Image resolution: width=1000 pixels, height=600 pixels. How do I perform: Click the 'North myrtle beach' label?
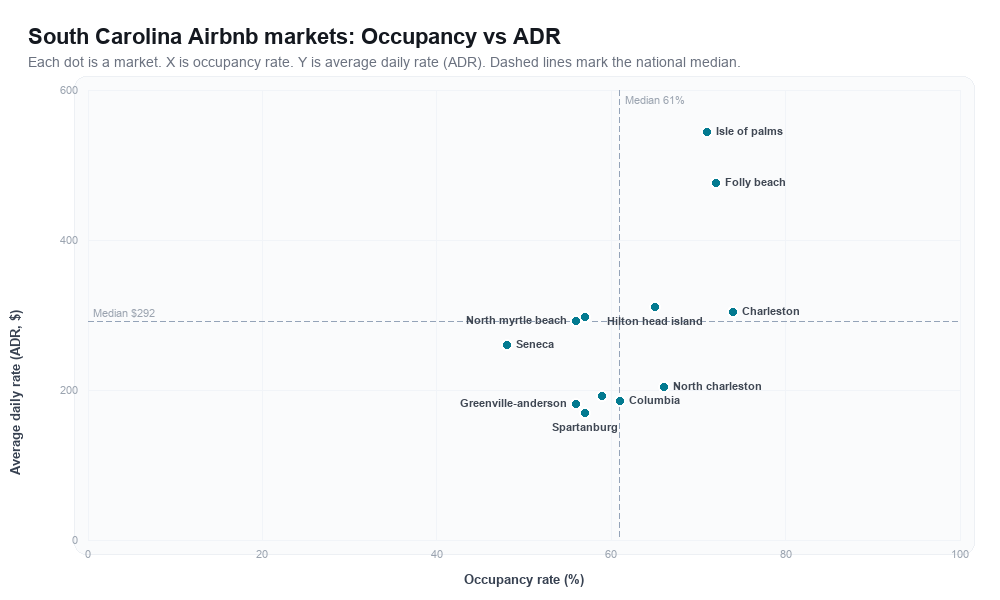click(516, 320)
